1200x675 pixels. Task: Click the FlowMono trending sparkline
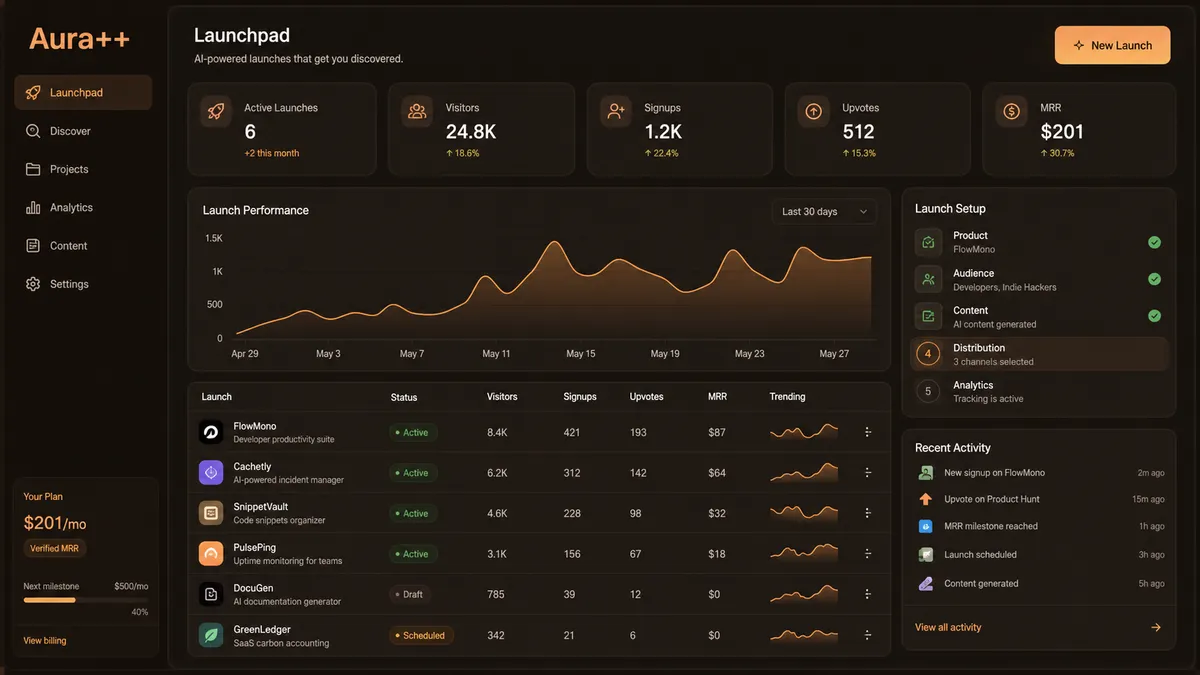click(x=804, y=432)
